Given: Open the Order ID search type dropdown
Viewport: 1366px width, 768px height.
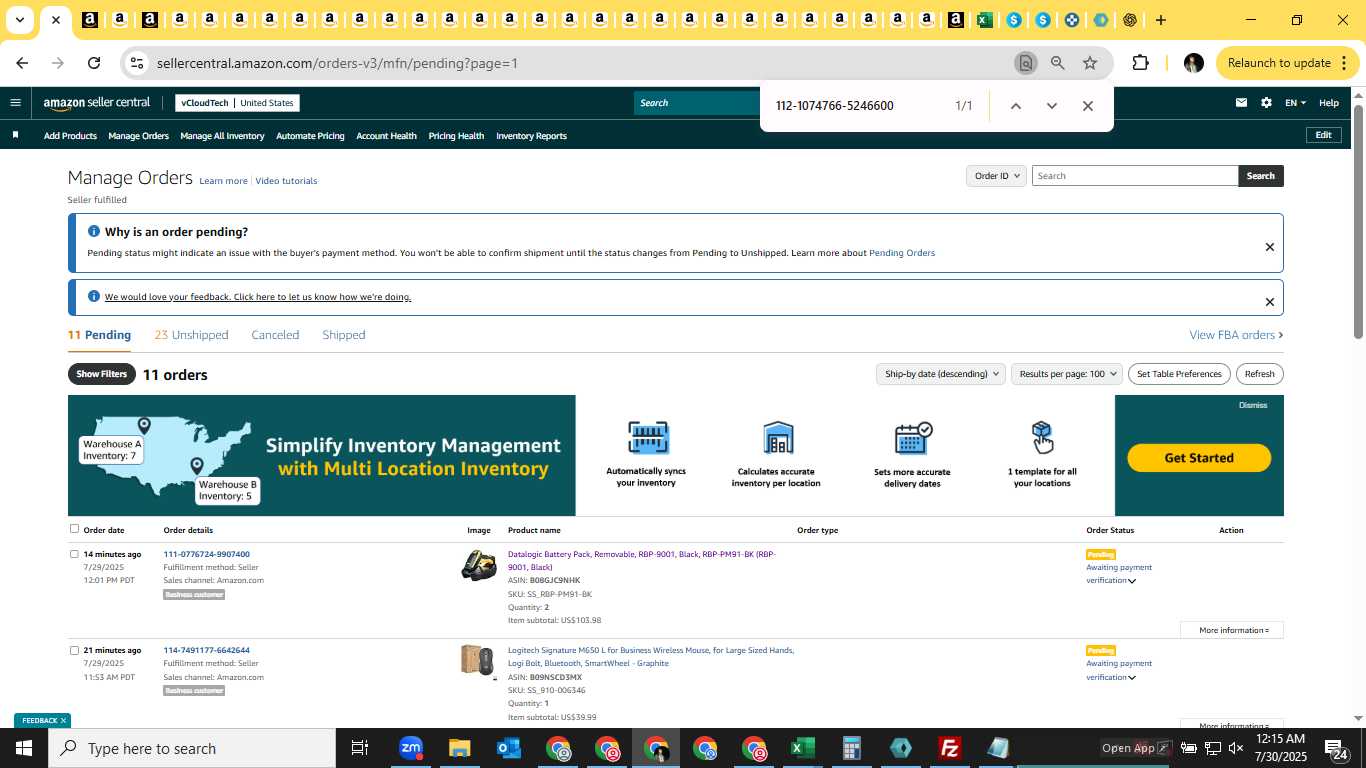Looking at the screenshot, I should click(996, 176).
